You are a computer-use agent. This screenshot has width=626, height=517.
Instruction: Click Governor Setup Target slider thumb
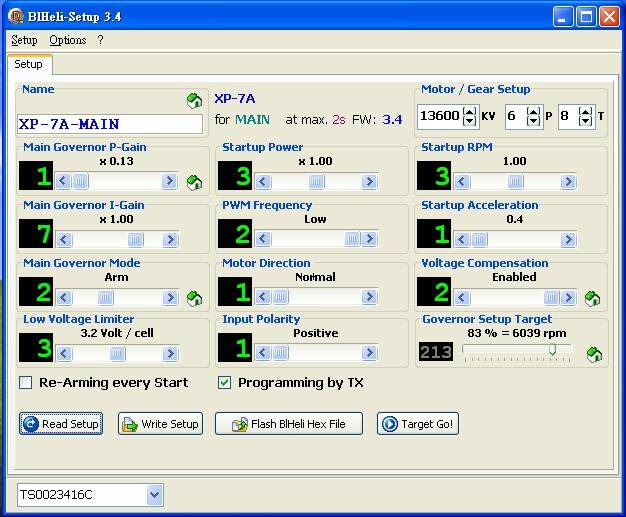point(553,350)
